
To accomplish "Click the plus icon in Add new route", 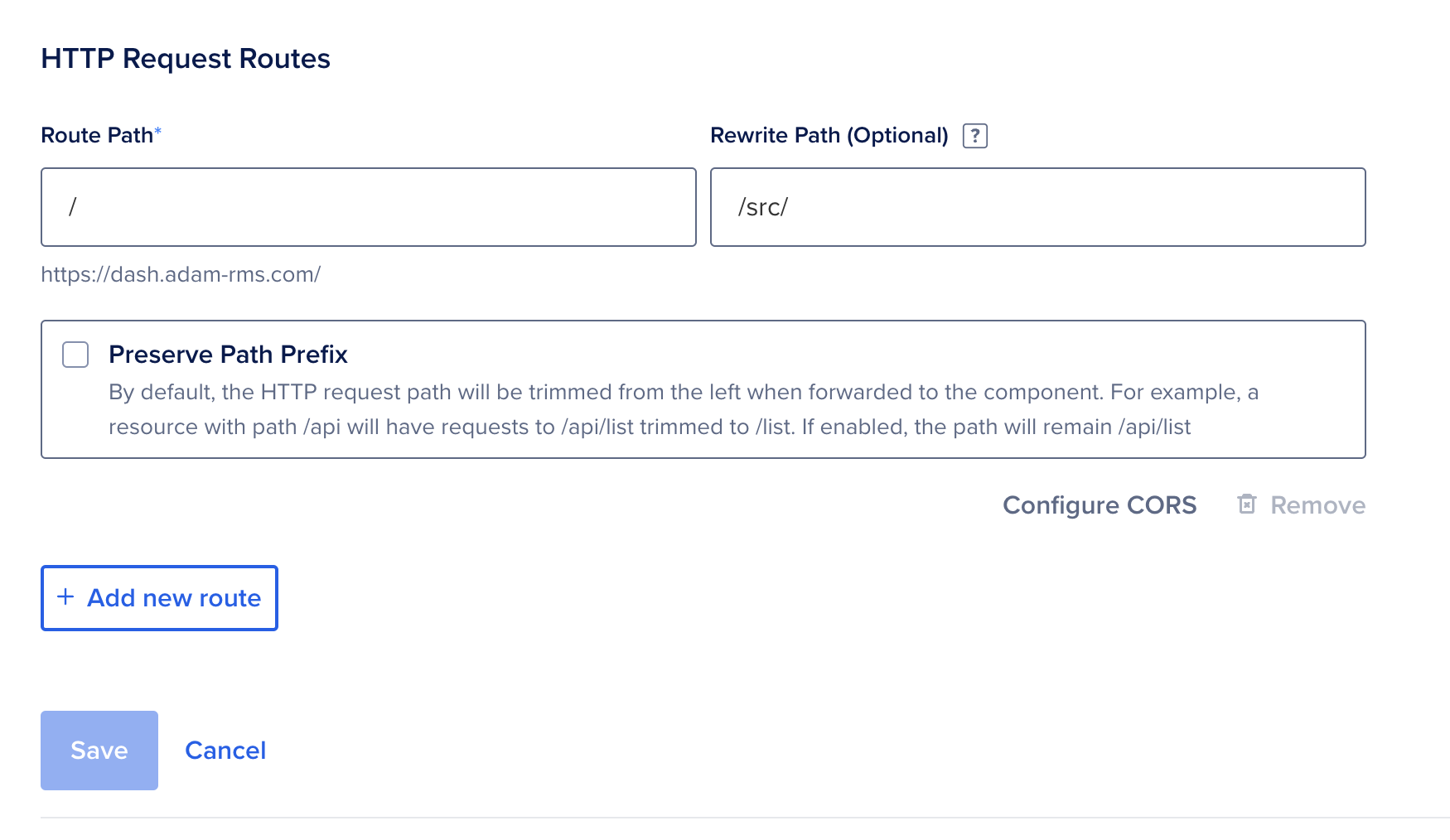I will point(65,597).
